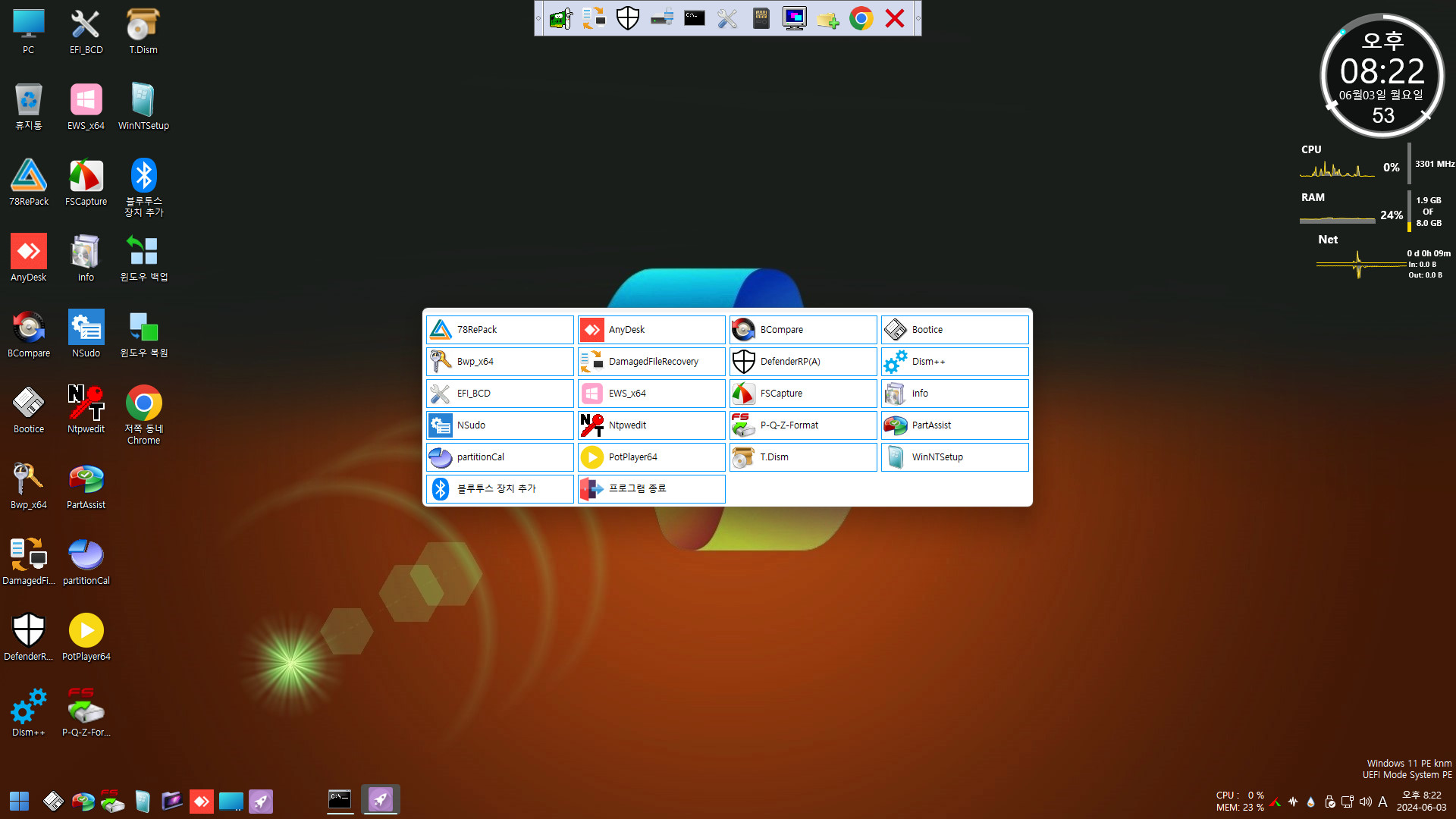Viewport: 1456px width, 819px height.
Task: Open the monitor display icon in top dock
Action: point(795,18)
